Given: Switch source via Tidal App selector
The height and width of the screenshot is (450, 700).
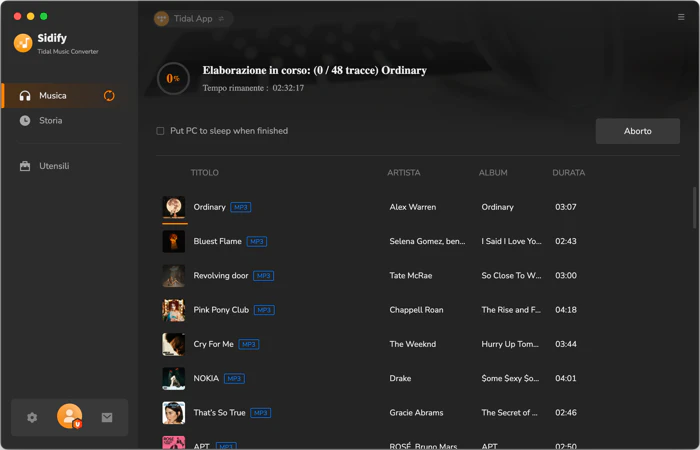Looking at the screenshot, I should 193,19.
